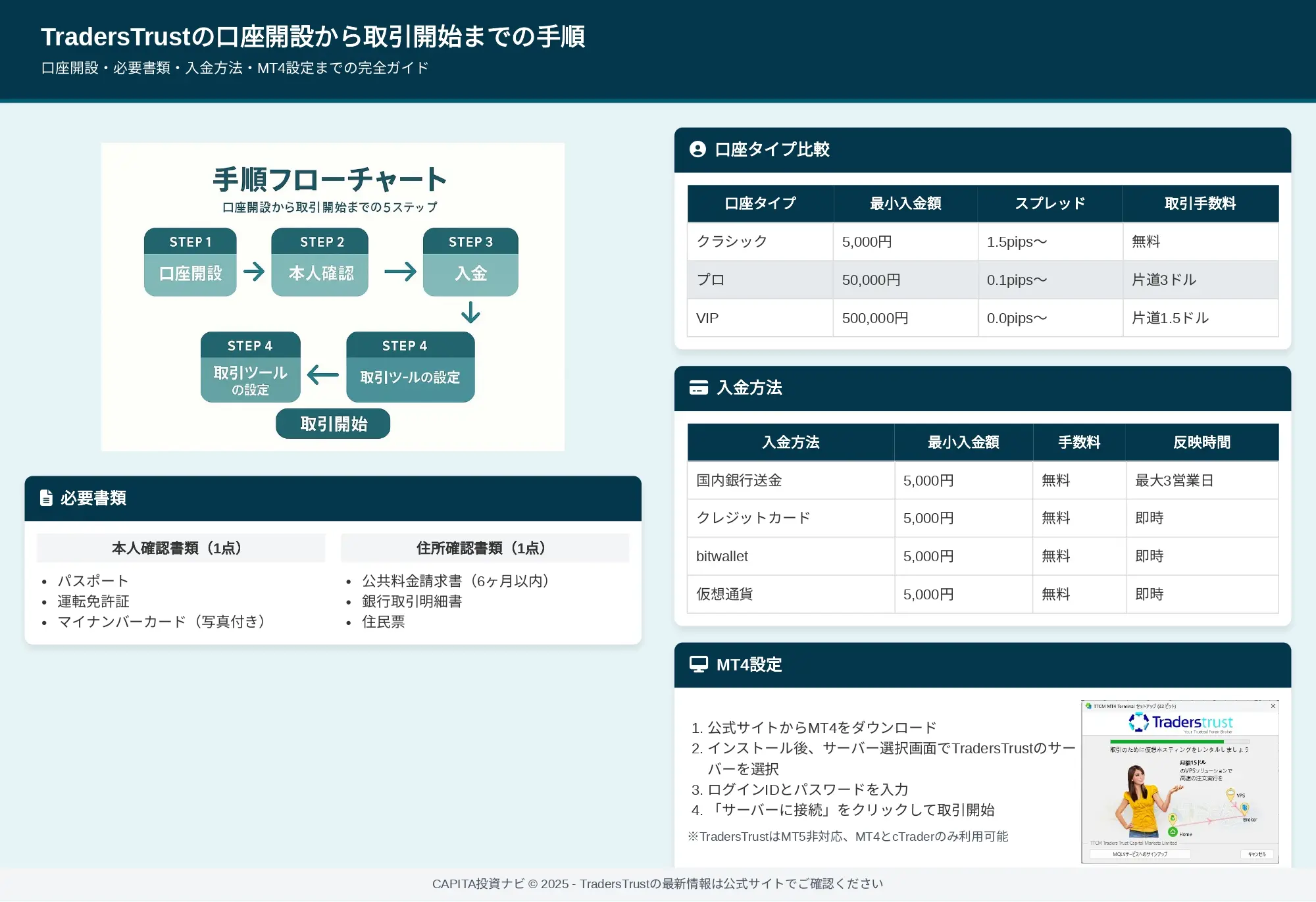This screenshot has width=1316, height=902.
Task: Click the 取引開始 pill in flowchart
Action: [x=333, y=424]
